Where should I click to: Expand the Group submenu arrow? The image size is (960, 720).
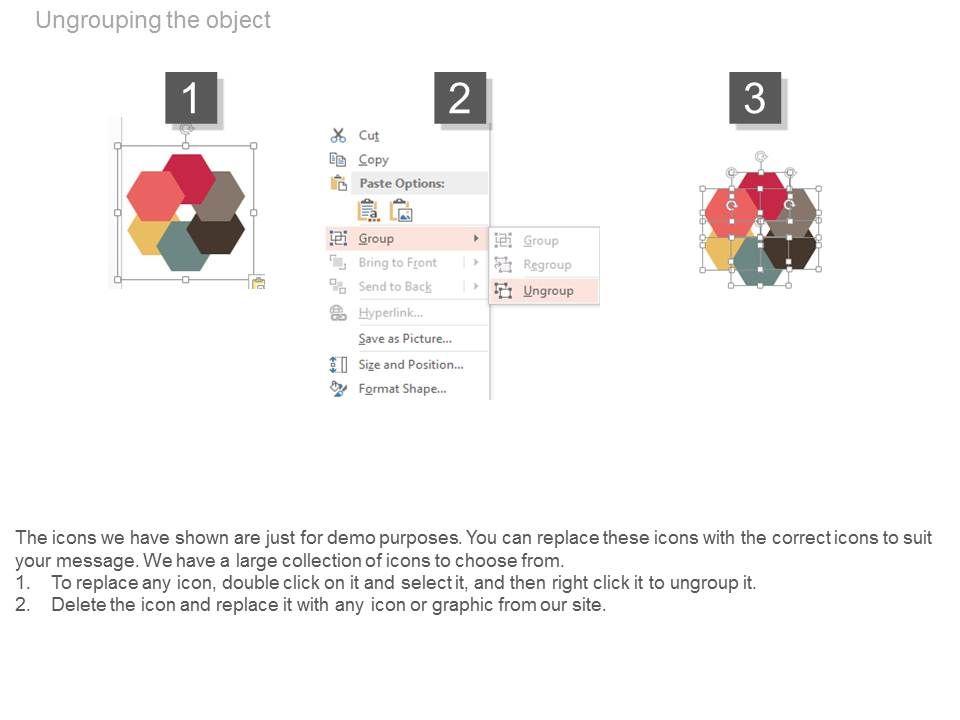tap(475, 238)
